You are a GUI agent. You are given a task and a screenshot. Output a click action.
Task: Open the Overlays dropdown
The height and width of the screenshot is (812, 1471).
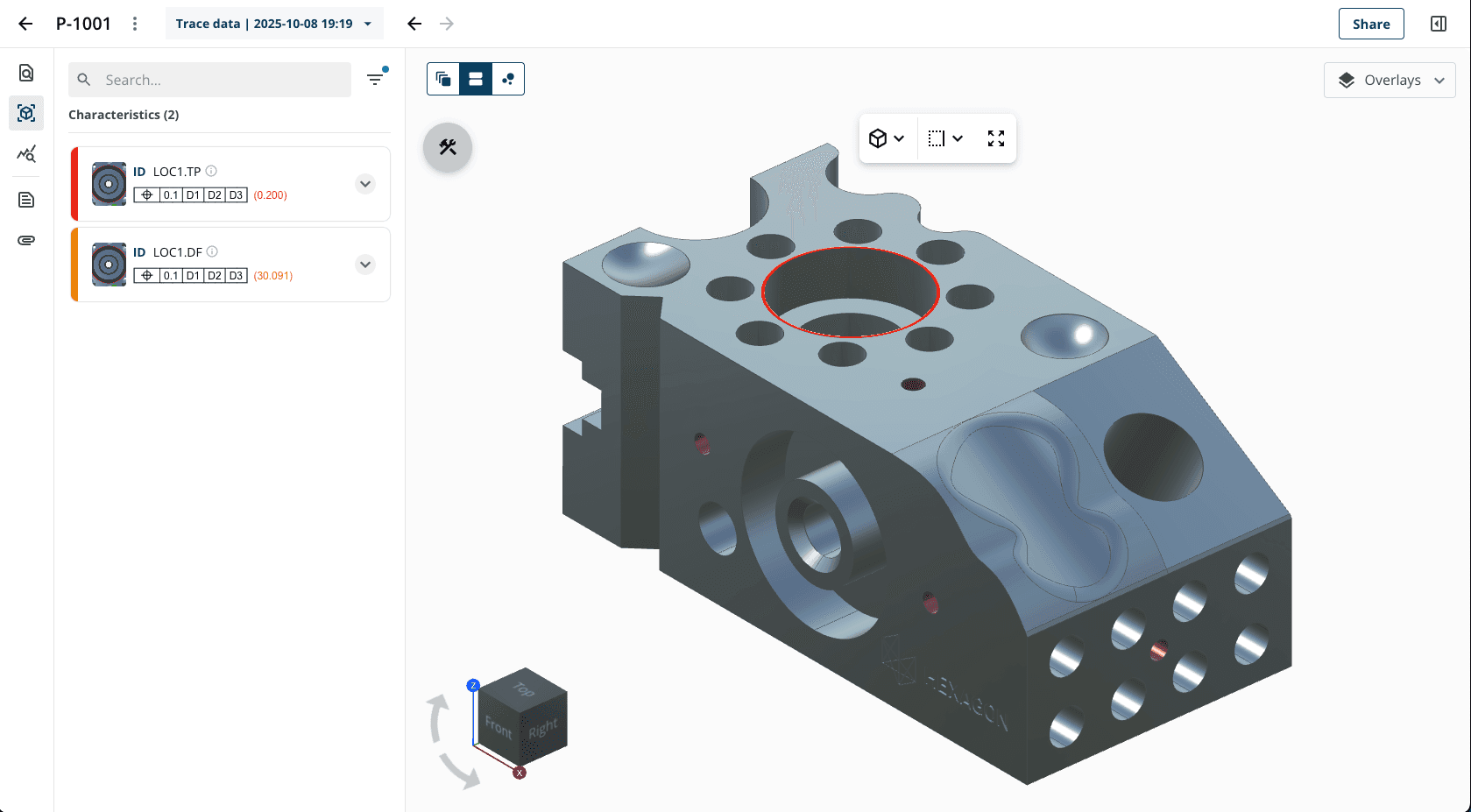click(x=1390, y=81)
